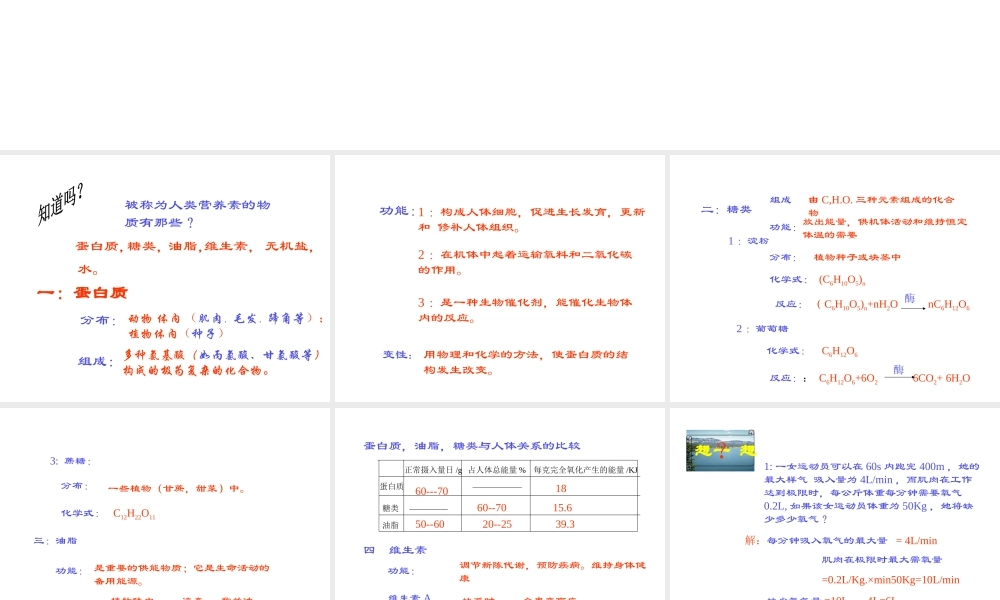Click the 想一想 lake picture

click(720, 451)
